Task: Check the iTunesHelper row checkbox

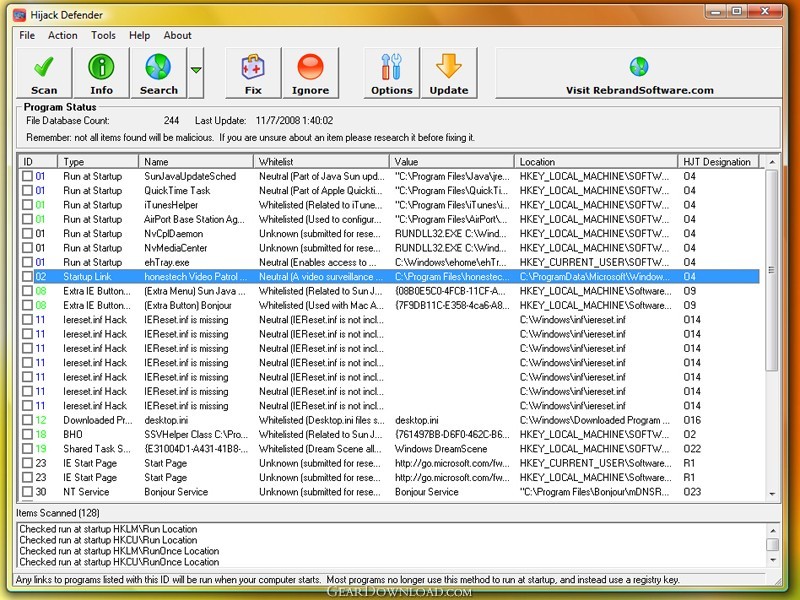Action: (28, 205)
